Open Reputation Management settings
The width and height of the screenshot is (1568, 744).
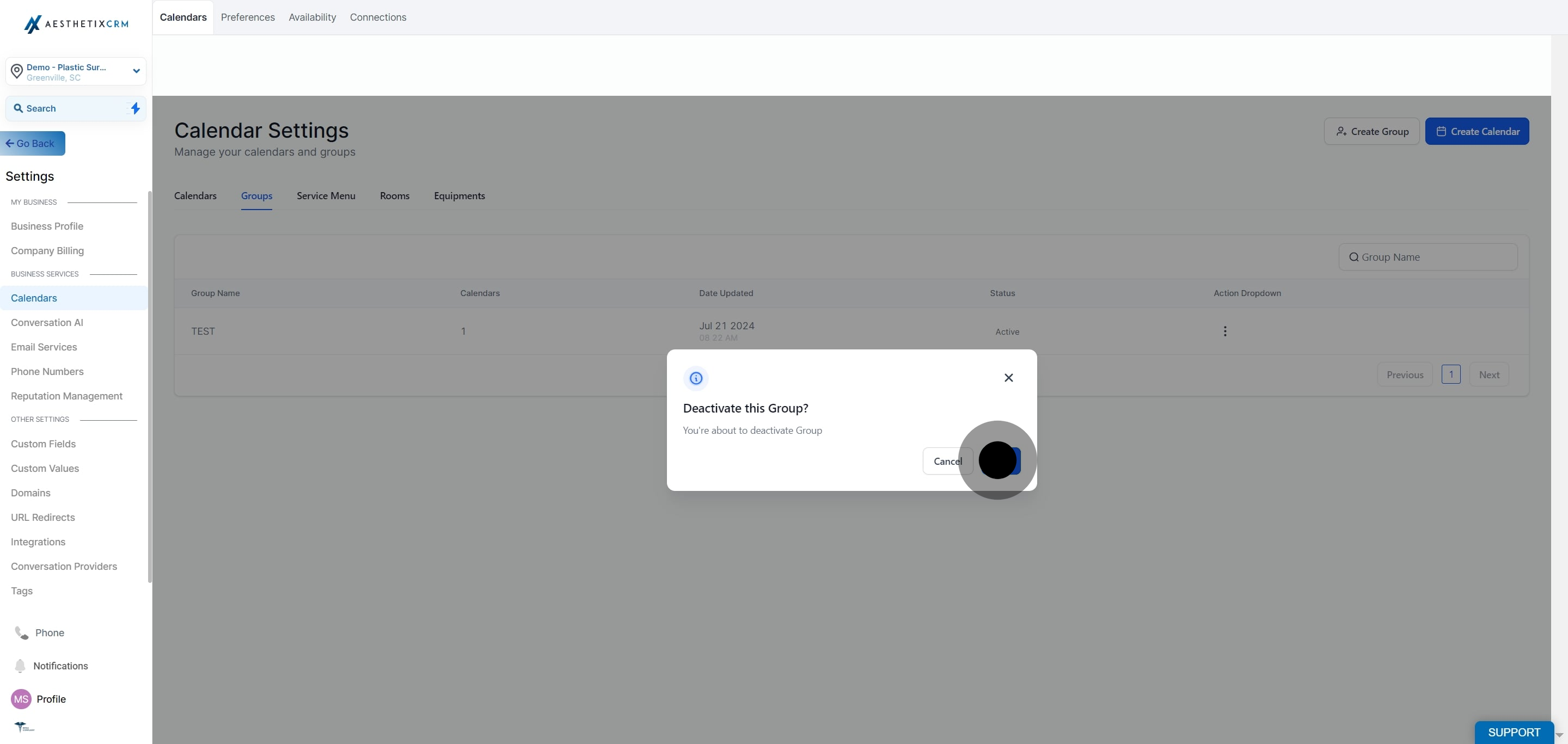coord(66,396)
